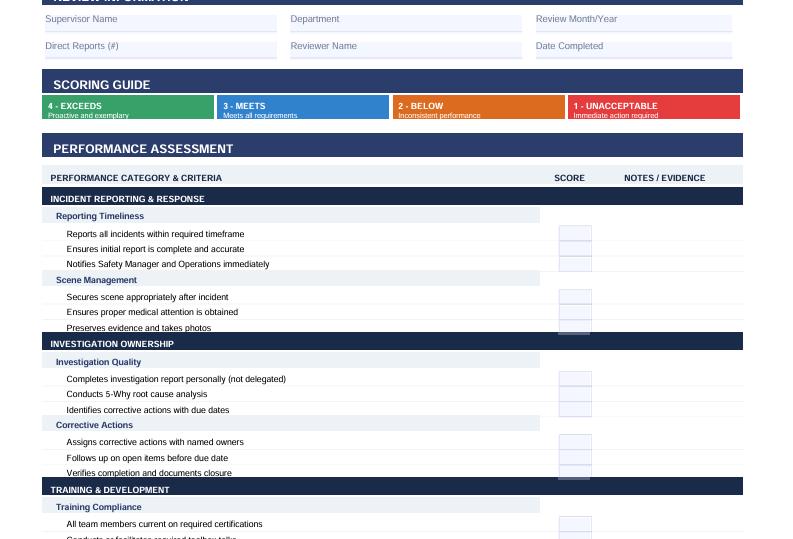Click the PERFORMANCE CATEGORY & CRITERIA column header
The width and height of the screenshot is (793, 539).
coord(136,178)
